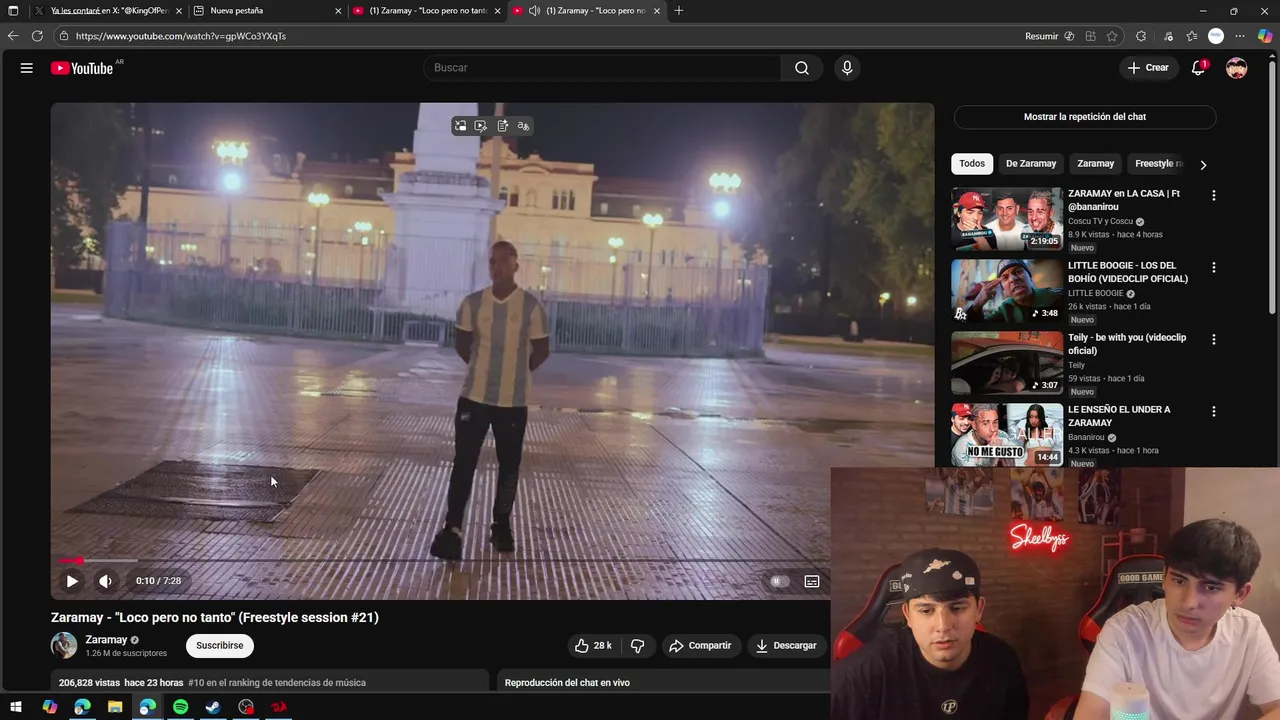The width and height of the screenshot is (1280, 720).
Task: Mute audio icon on active Zaramay tab
Action: [534, 11]
